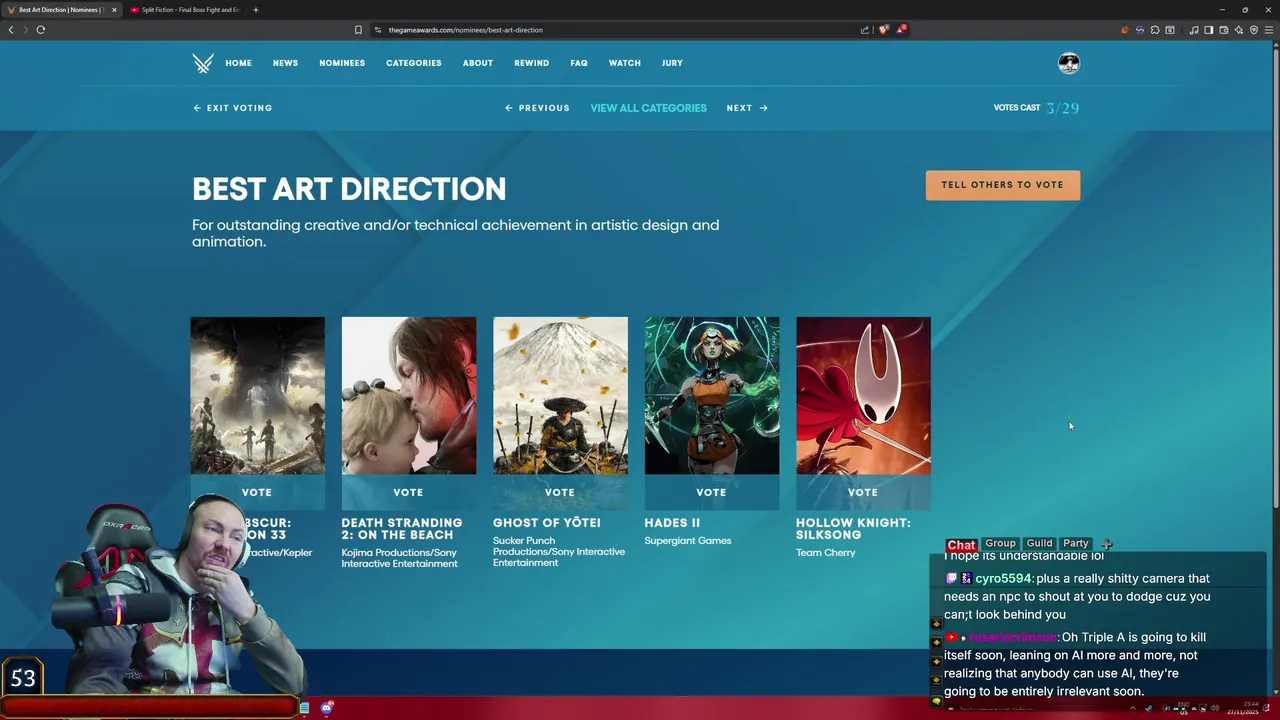This screenshot has width=1280, height=720.
Task: Click the Hades II artwork
Action: pos(712,395)
